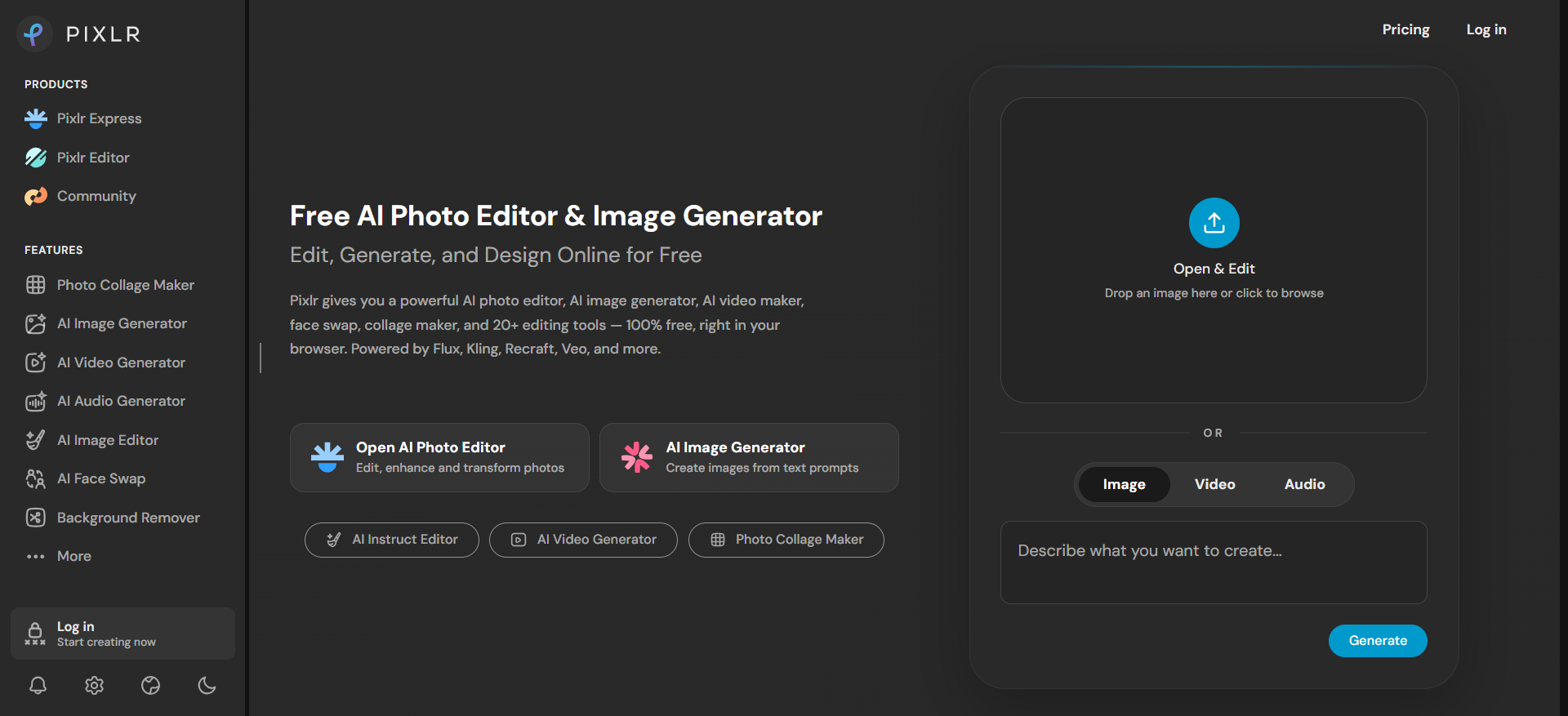Viewport: 1568px width, 716px height.
Task: Click Log in at top right
Action: click(1486, 29)
